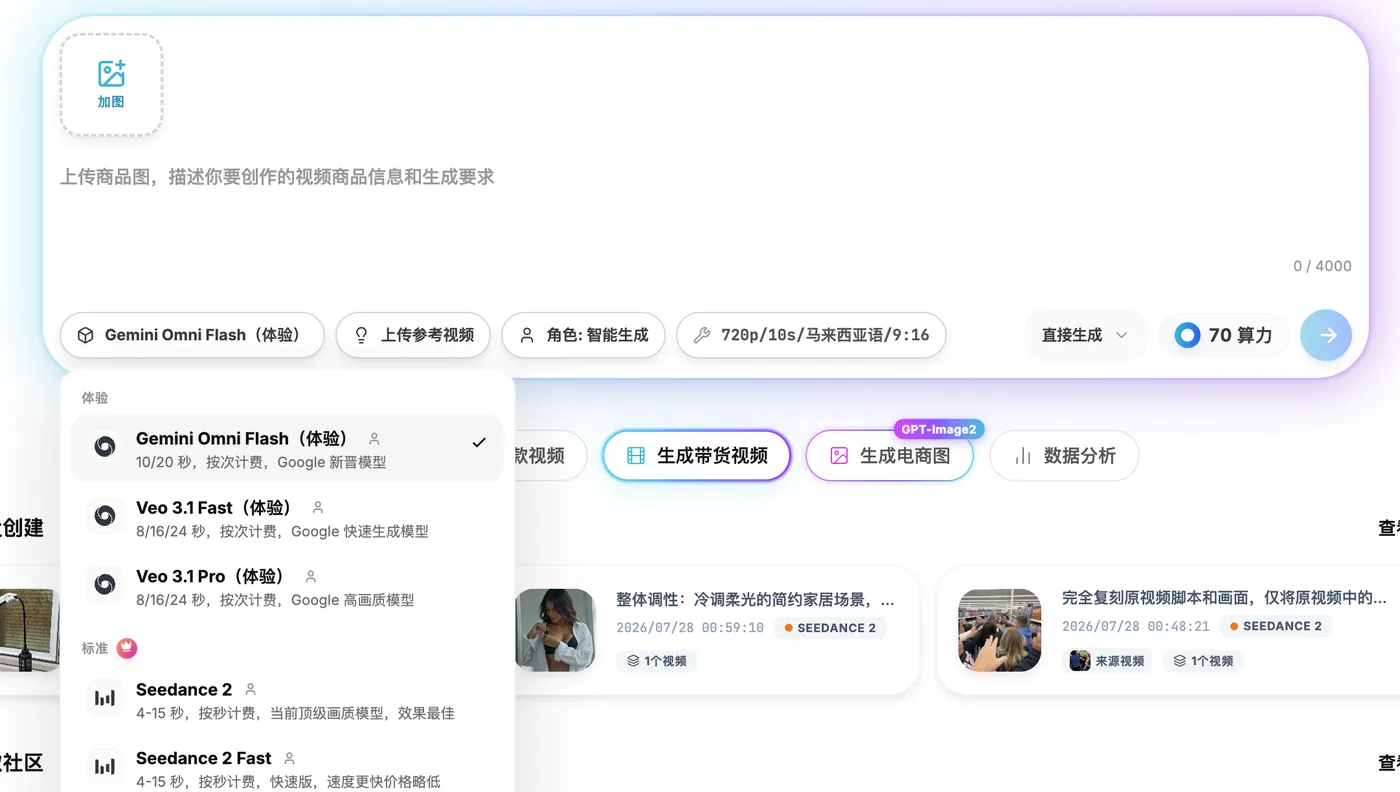
Task: Switch to 生成电商图 tab
Action: click(x=890, y=456)
